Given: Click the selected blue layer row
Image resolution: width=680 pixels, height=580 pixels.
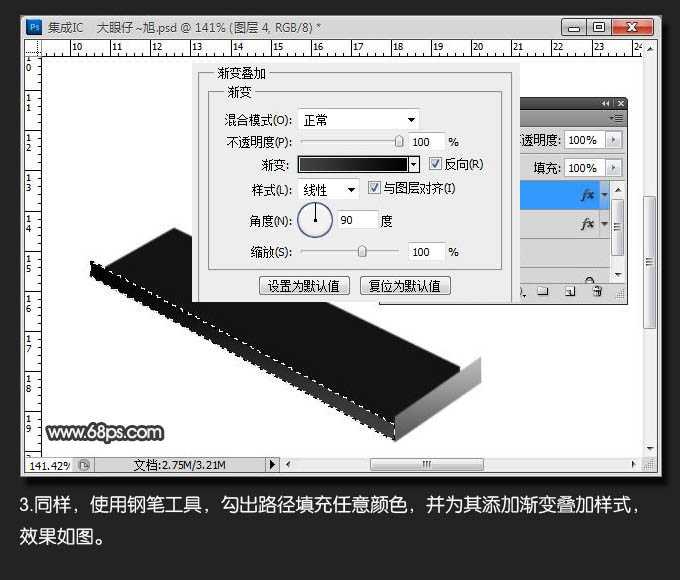Looking at the screenshot, I should [x=565, y=195].
